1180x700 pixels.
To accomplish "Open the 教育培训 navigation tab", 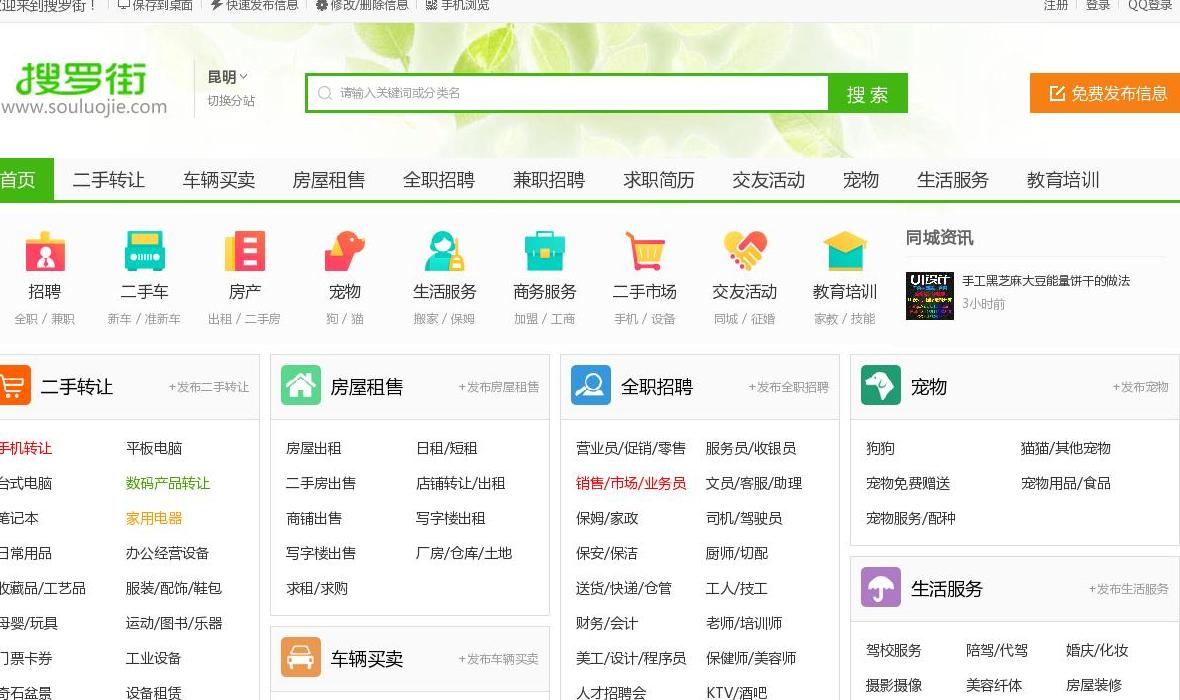I will (x=1063, y=180).
